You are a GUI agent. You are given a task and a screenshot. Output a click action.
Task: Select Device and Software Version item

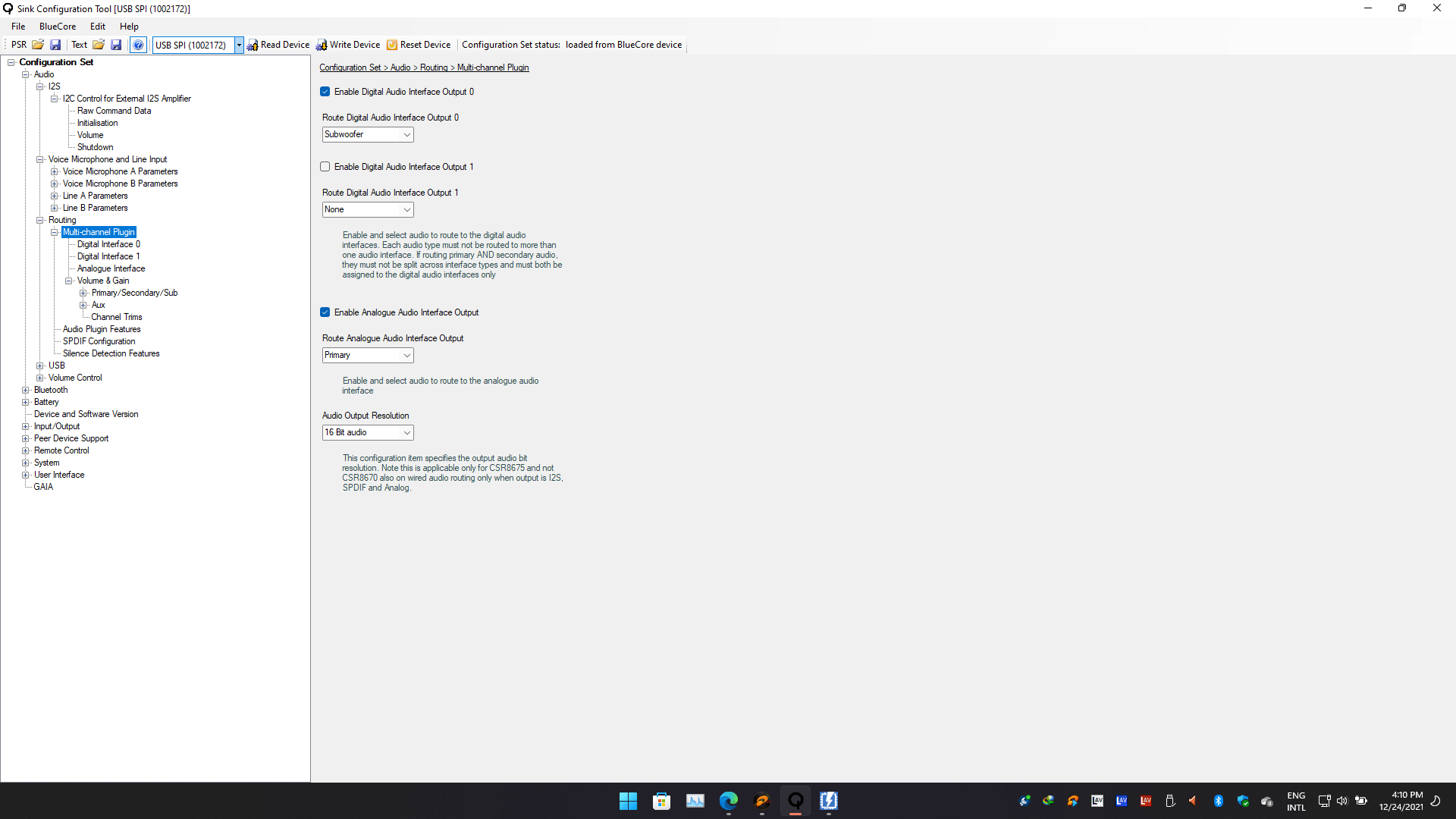pyautogui.click(x=86, y=414)
